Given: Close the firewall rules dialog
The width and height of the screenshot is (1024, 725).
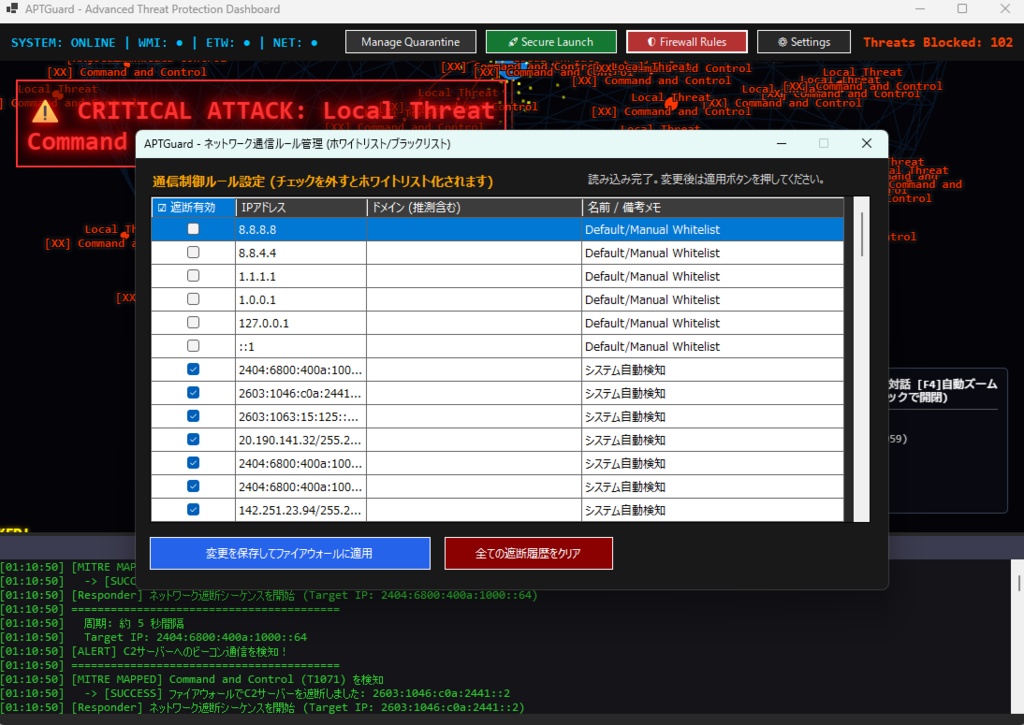Looking at the screenshot, I should pos(867,143).
